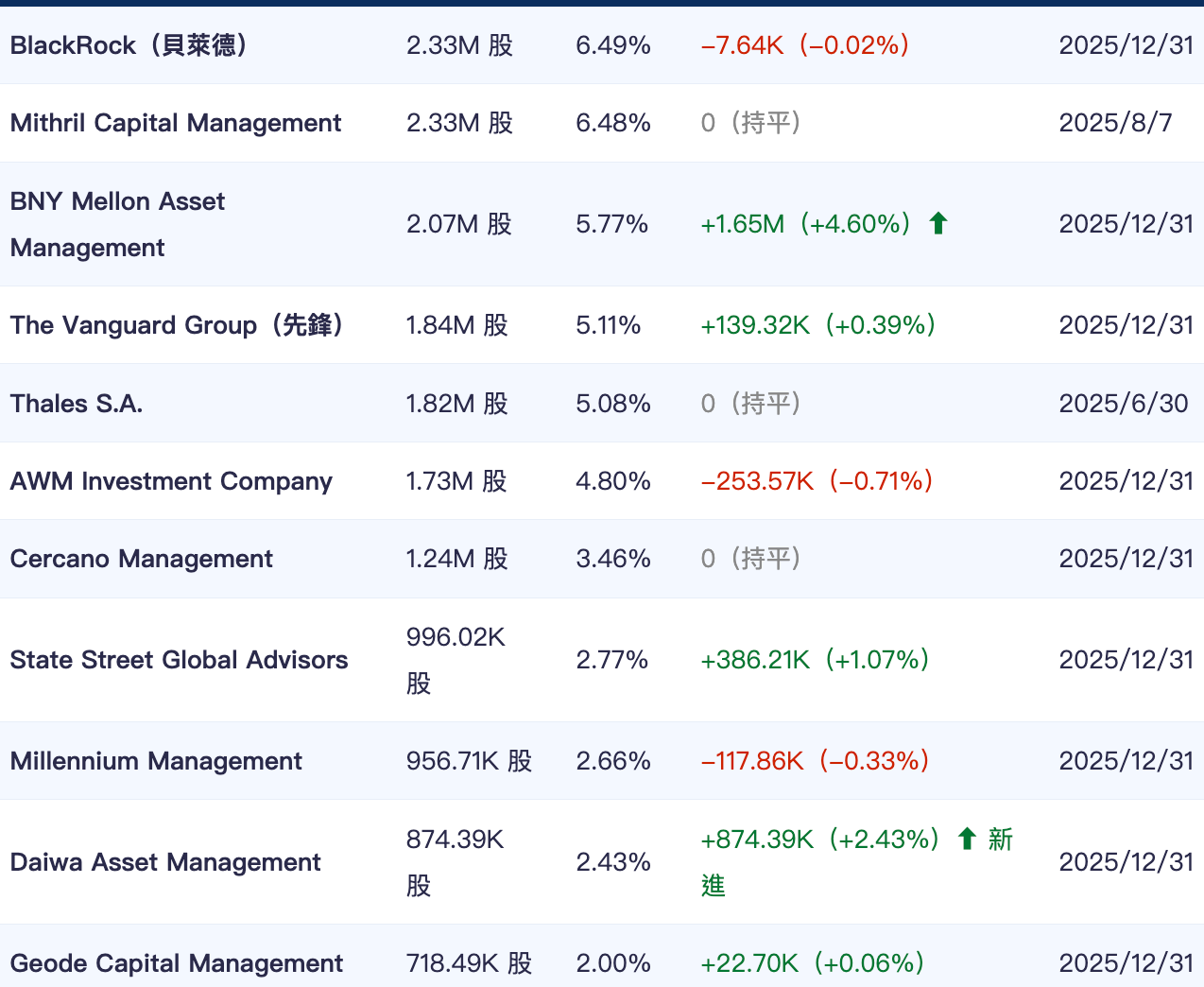
Task: Open Mithril Capital Management holder name
Action: point(176,123)
